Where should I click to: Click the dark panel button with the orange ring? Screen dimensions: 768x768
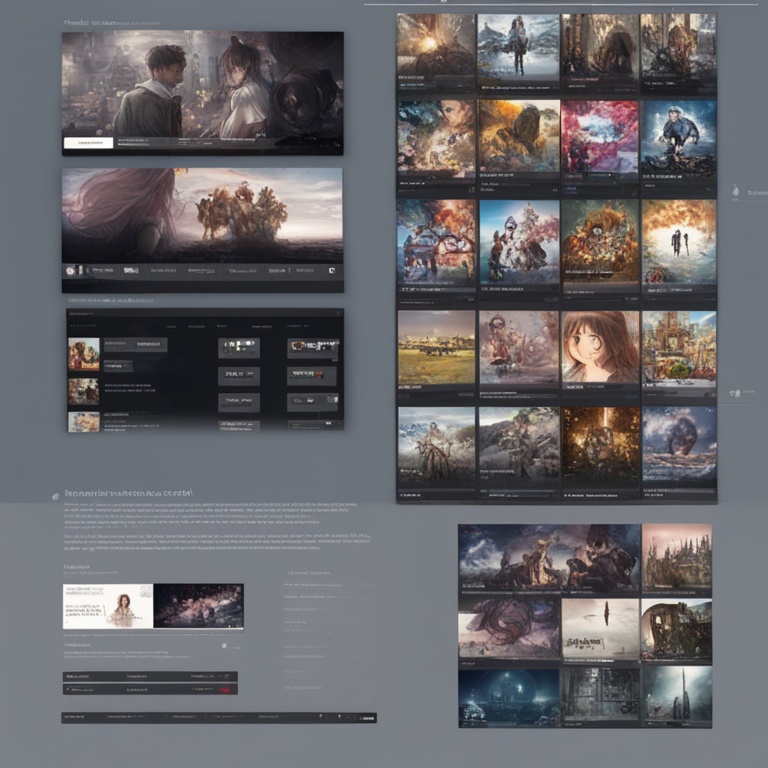coord(312,347)
